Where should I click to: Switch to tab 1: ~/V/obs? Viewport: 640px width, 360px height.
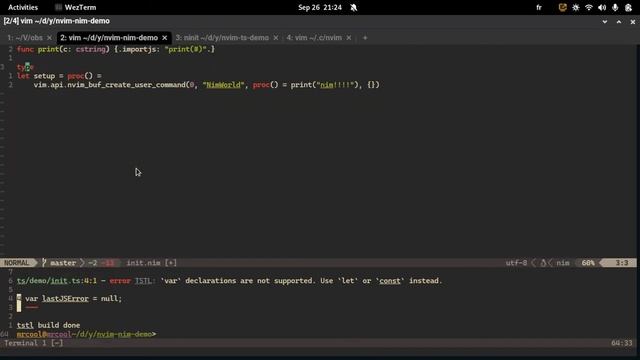pyautogui.click(x=25, y=38)
